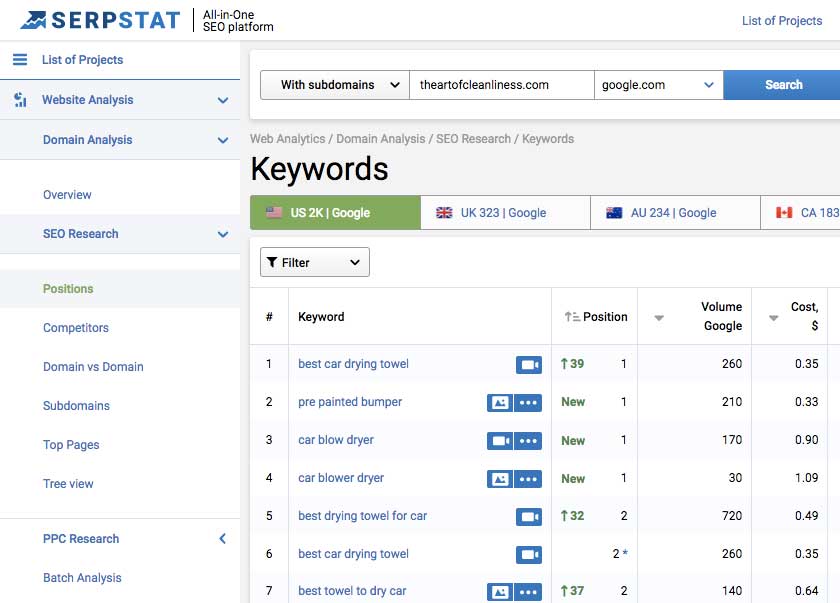Image resolution: width=840 pixels, height=603 pixels.
Task: Click the video icon in keyword row 1
Action: (528, 364)
